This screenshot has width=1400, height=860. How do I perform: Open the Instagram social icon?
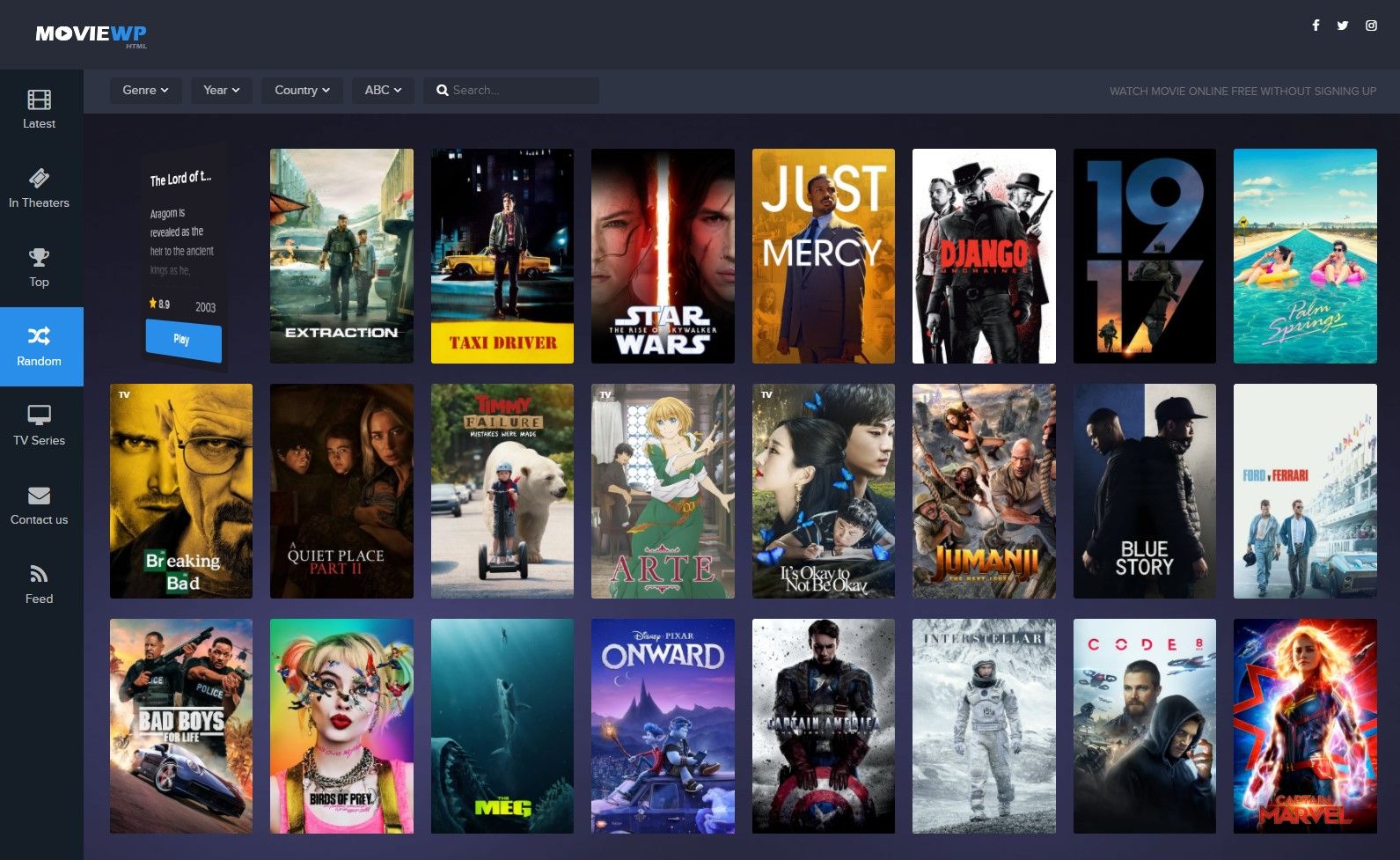[x=1371, y=26]
